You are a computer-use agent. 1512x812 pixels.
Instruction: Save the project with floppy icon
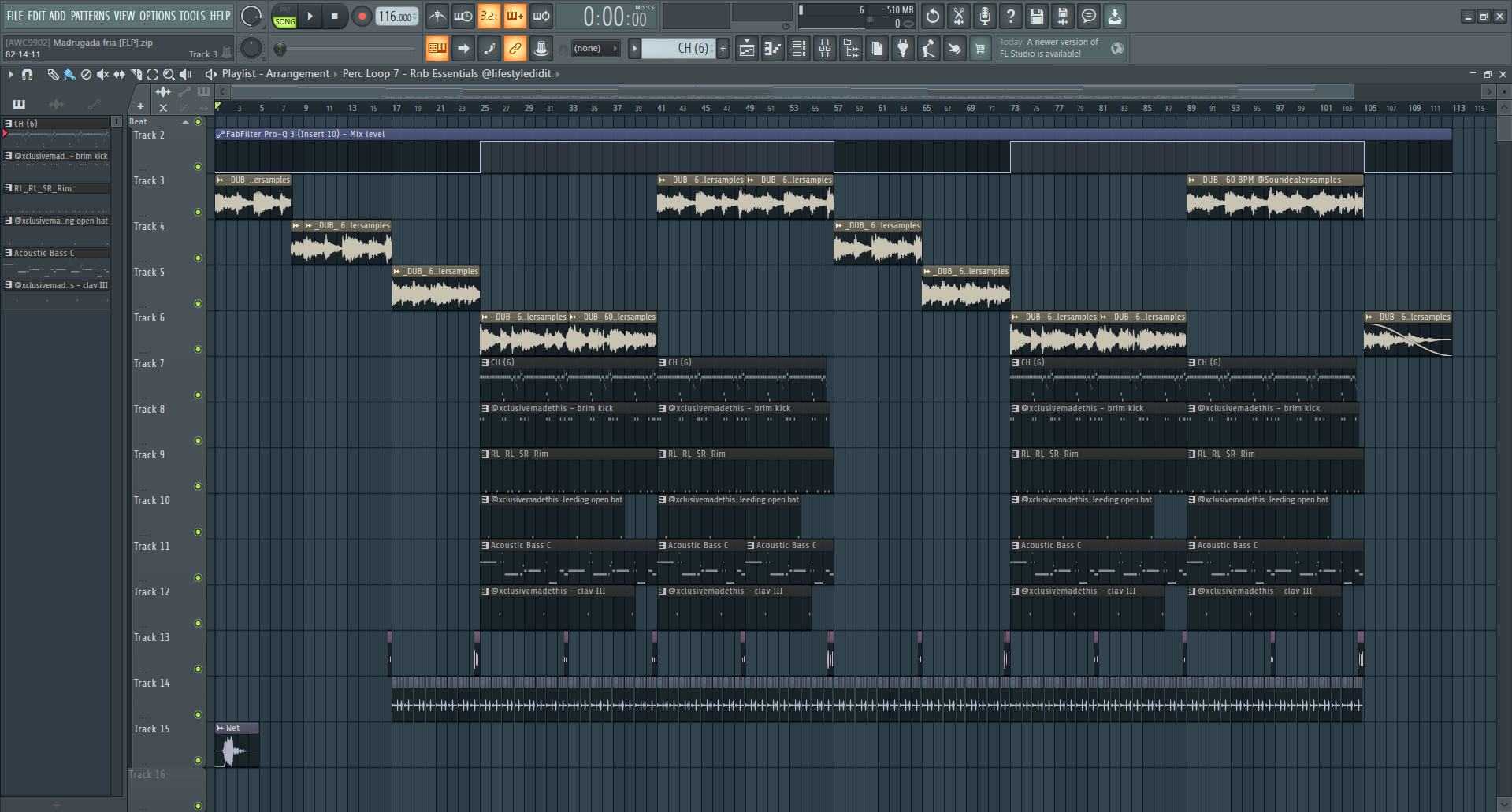[1037, 16]
